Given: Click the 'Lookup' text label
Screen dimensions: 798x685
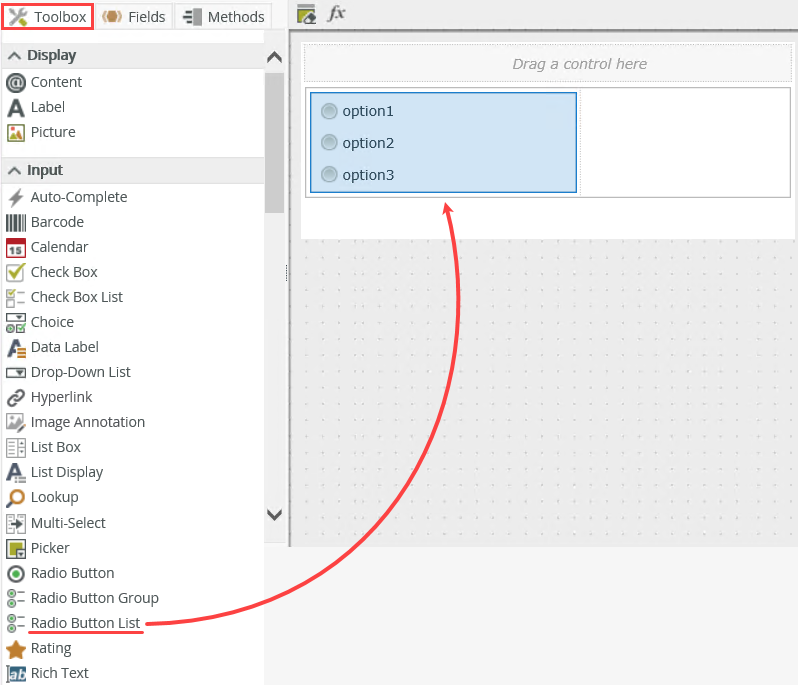Looking at the screenshot, I should [x=54, y=497].
